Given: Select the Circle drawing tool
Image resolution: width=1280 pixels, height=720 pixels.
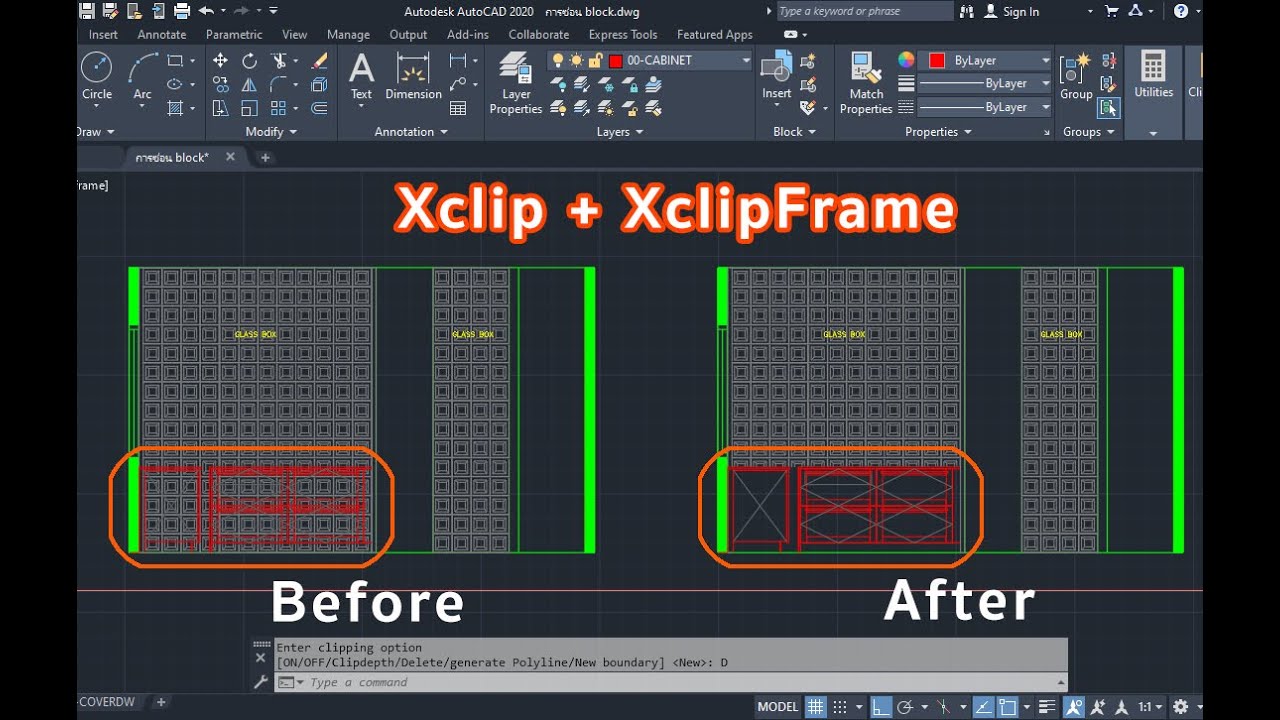Looking at the screenshot, I should click(96, 76).
